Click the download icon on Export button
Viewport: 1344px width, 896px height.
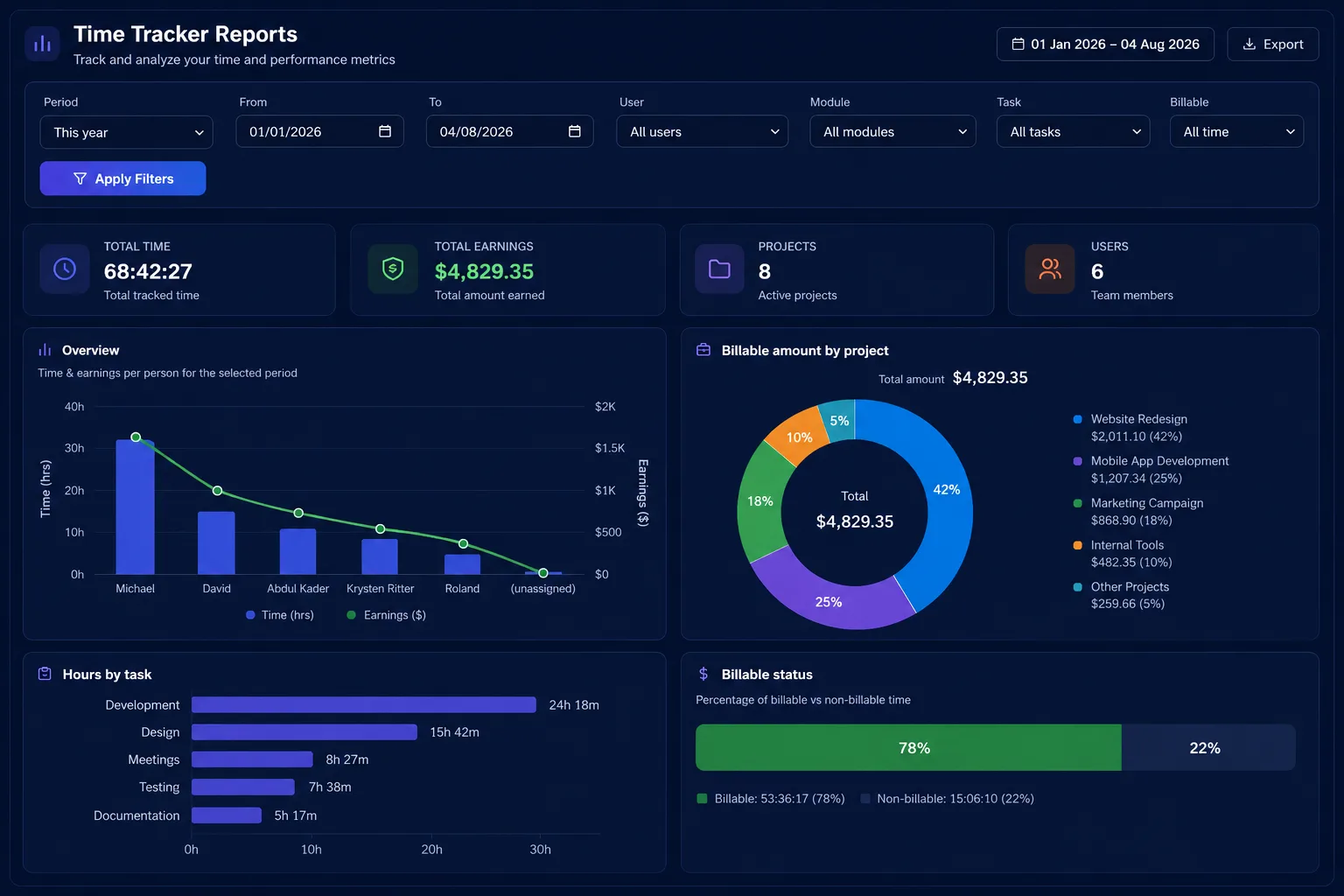tap(1249, 44)
